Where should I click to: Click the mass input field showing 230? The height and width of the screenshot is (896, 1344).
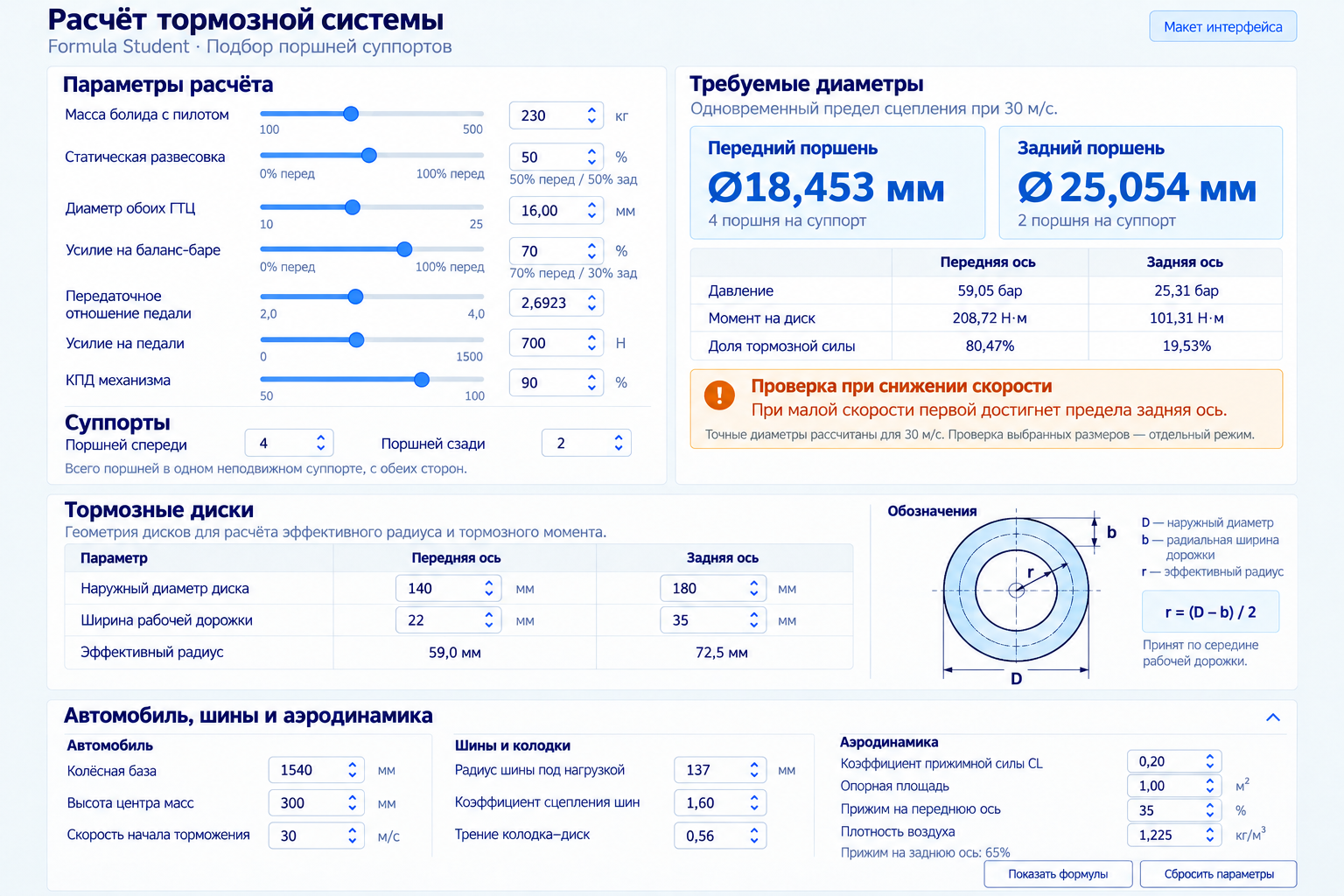[556, 115]
